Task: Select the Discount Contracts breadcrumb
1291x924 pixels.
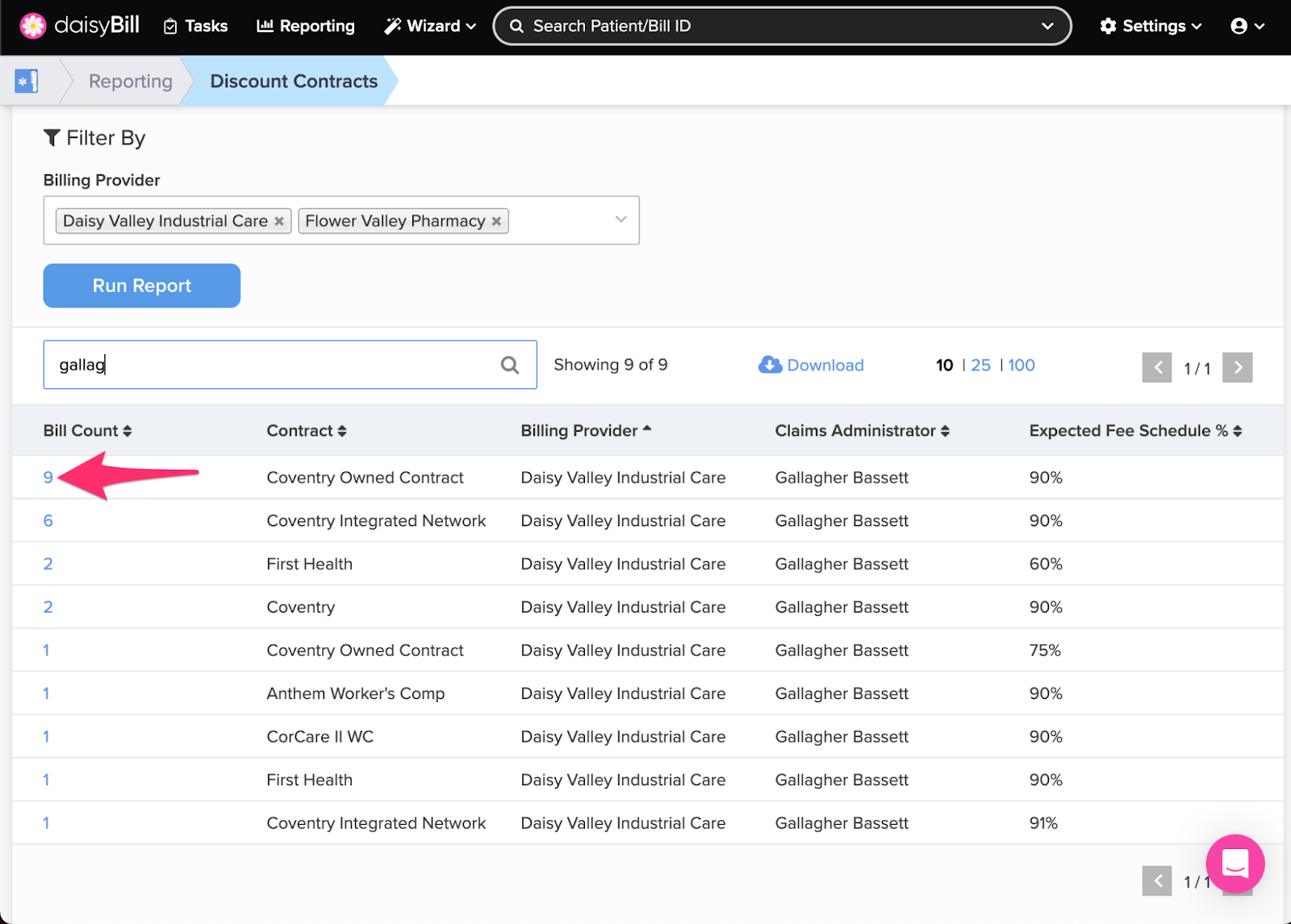Action: pyautogui.click(x=294, y=81)
